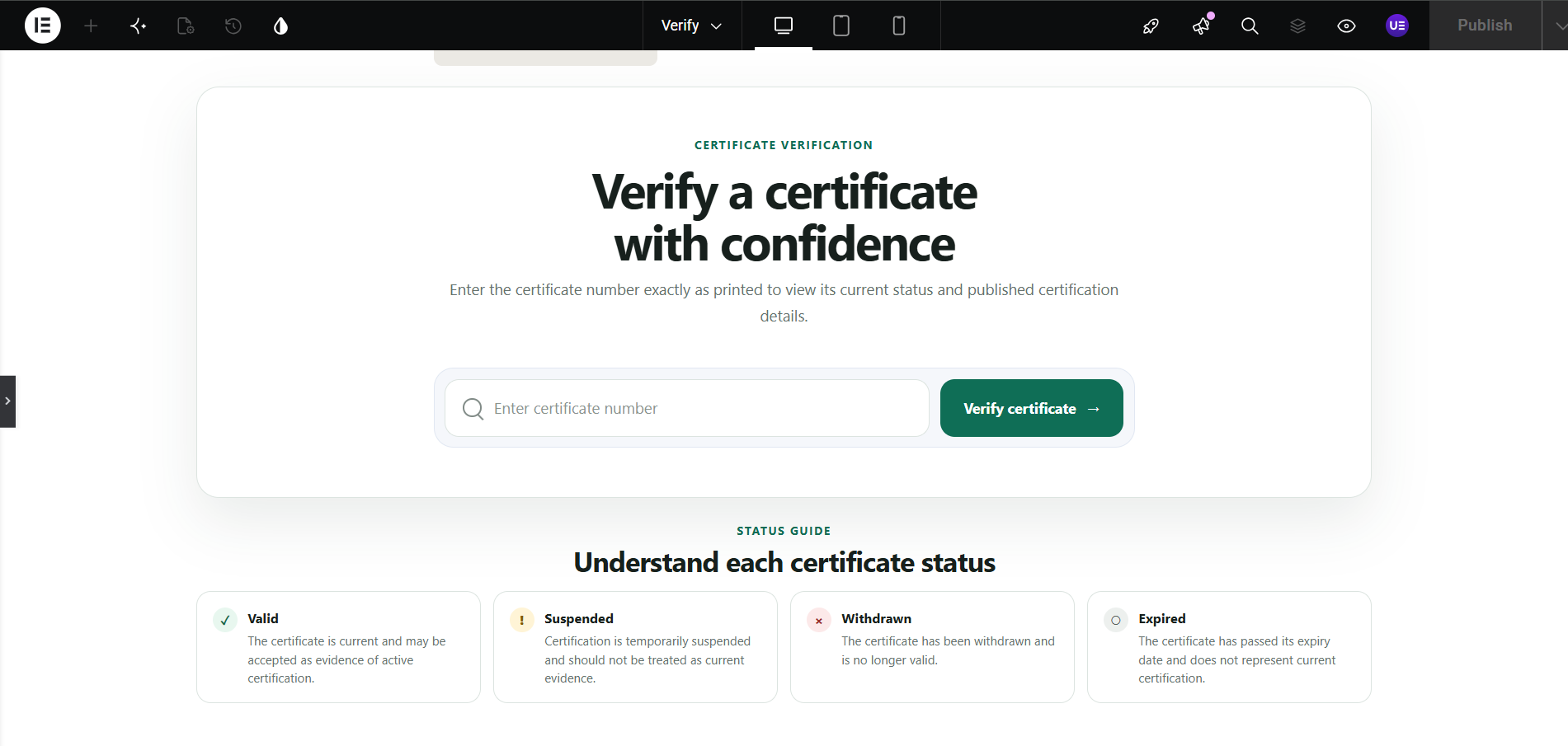Click the Withdrawn status cross icon
1568x746 pixels.
[819, 620]
